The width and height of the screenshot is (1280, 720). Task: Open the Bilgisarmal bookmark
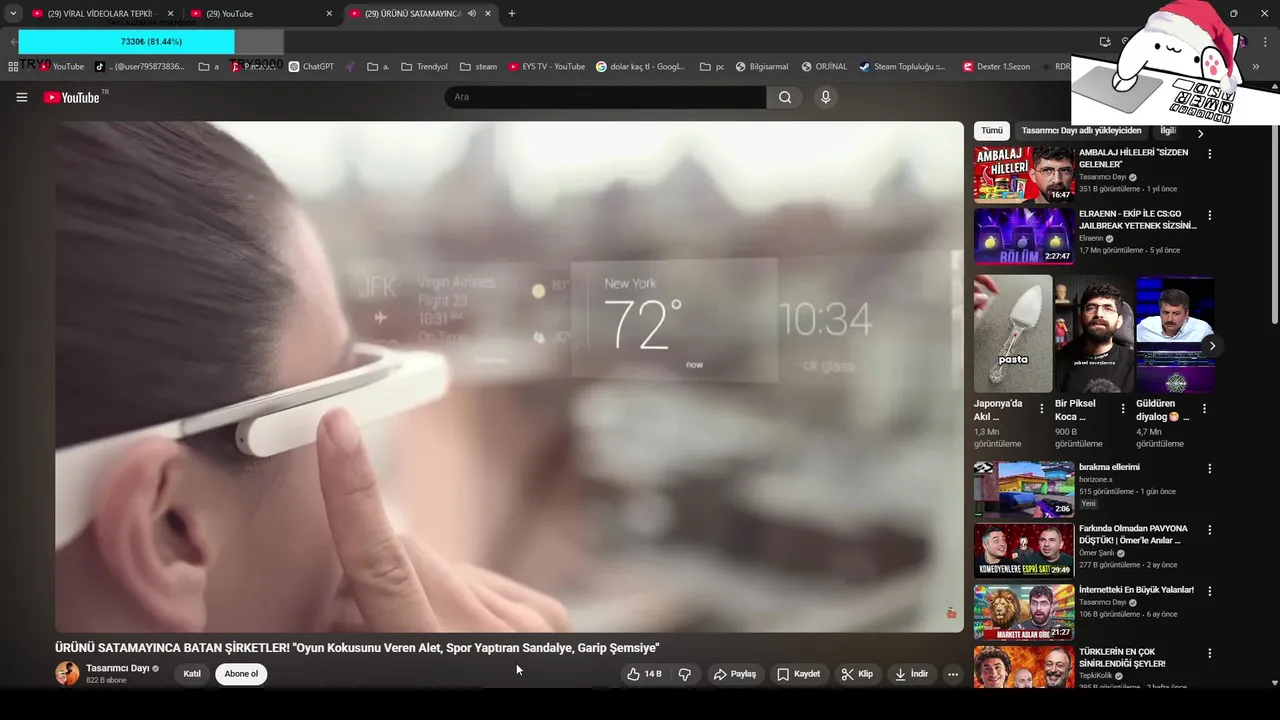[x=762, y=67]
